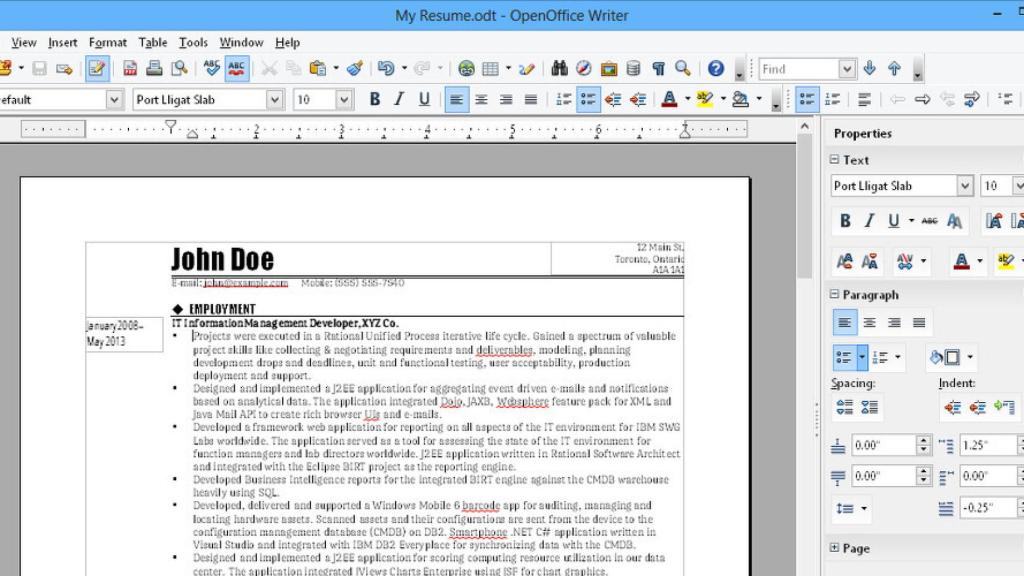1024x576 pixels.
Task: Export the document directly as PDF
Action: tap(132, 68)
